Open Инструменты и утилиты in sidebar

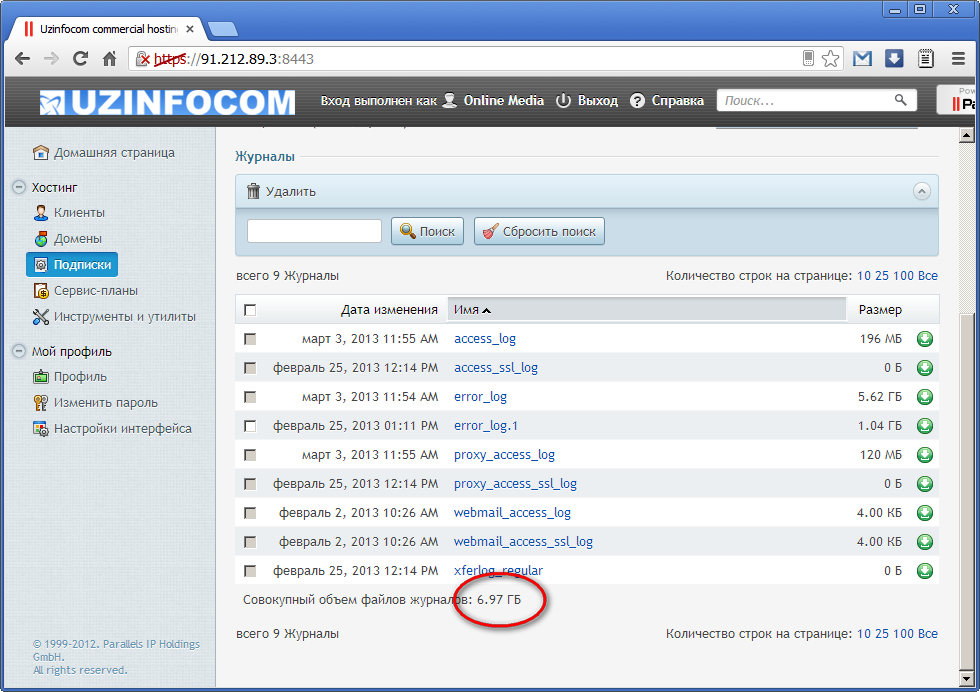click(114, 317)
